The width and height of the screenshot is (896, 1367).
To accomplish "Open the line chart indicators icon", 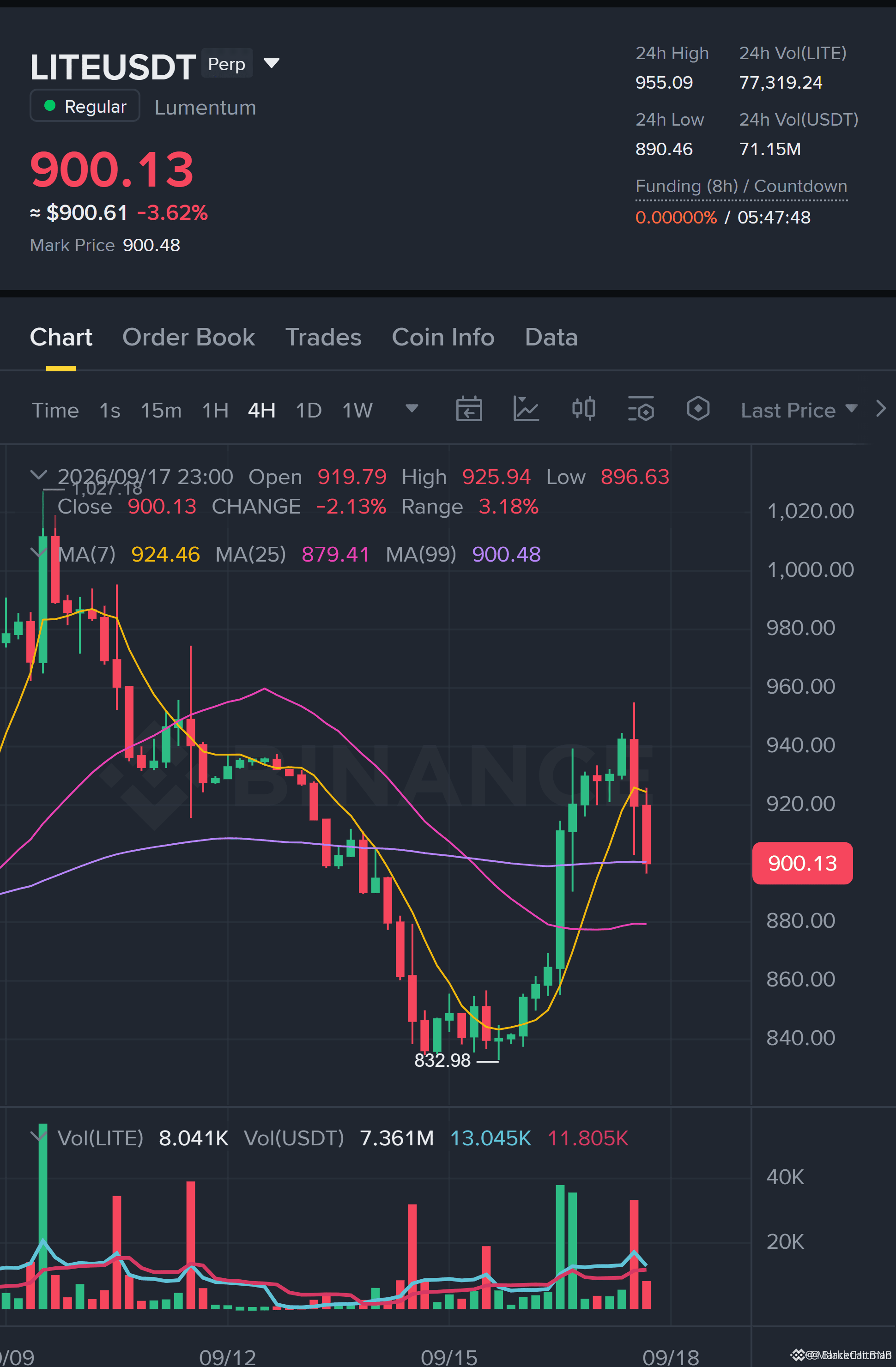I will (526, 409).
